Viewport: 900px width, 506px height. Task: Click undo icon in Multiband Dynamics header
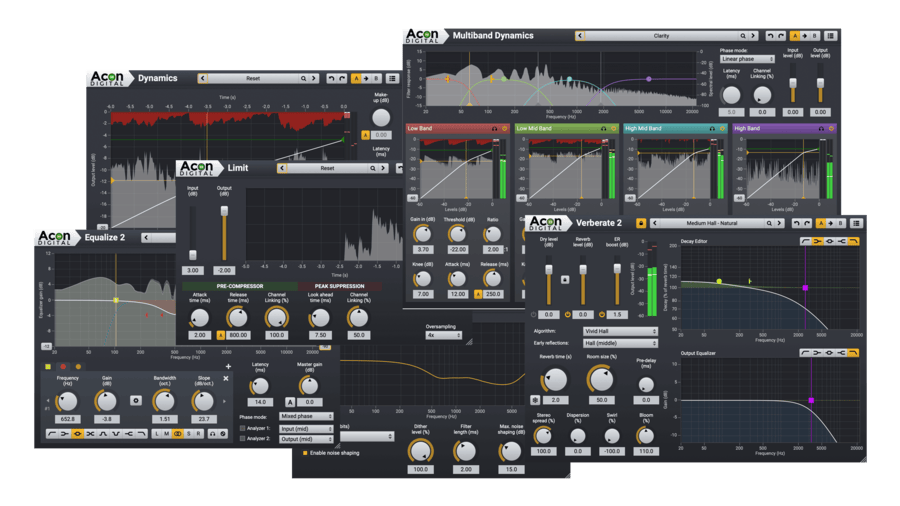tap(770, 36)
